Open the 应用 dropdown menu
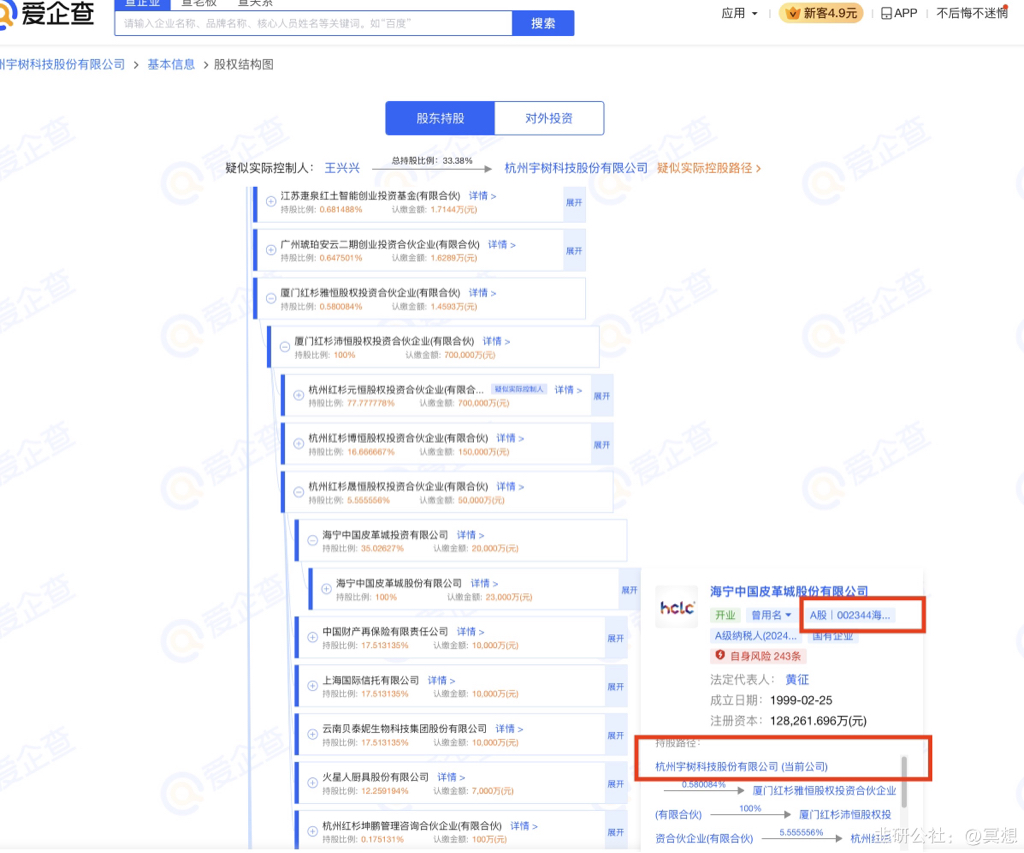This screenshot has width=1024, height=853. tap(739, 13)
